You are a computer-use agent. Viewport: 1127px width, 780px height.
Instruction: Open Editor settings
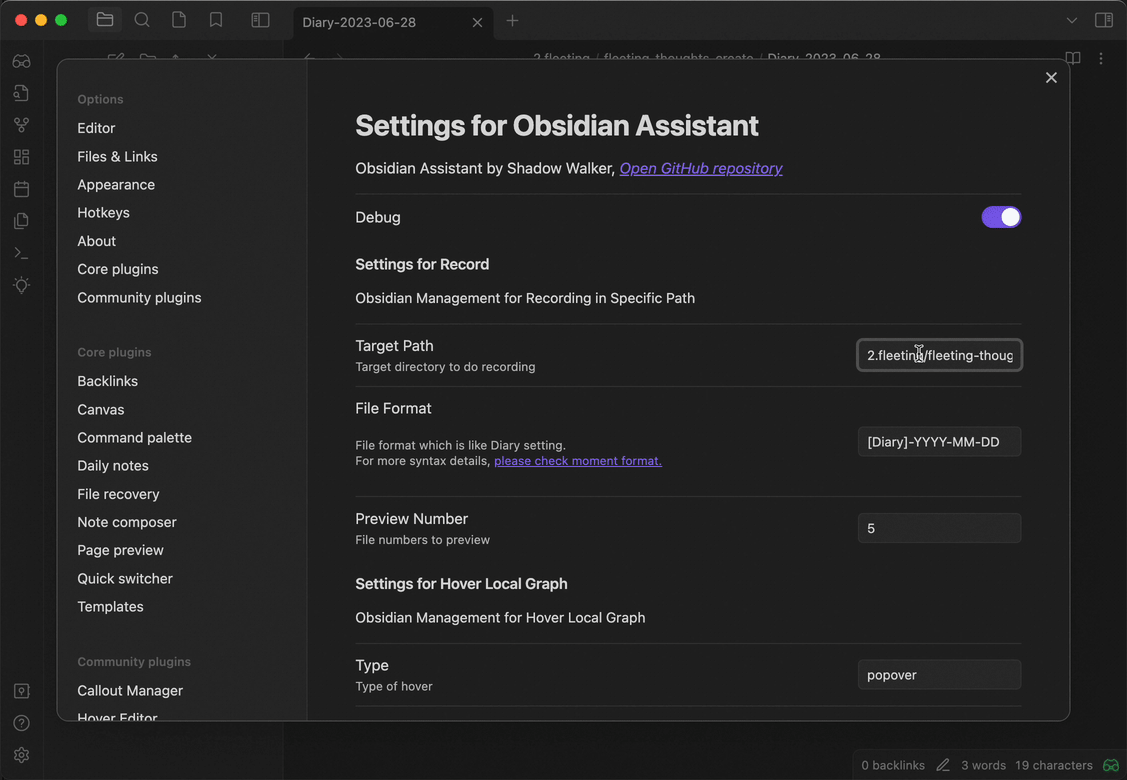pos(96,128)
